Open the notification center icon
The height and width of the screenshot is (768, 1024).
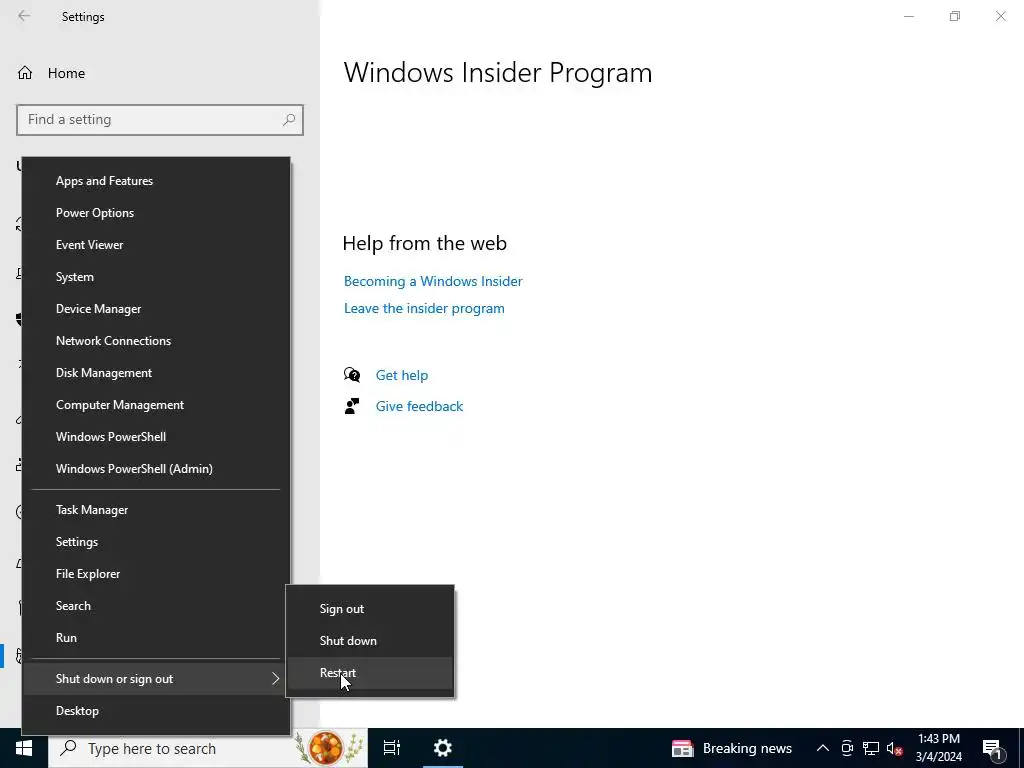click(x=992, y=749)
